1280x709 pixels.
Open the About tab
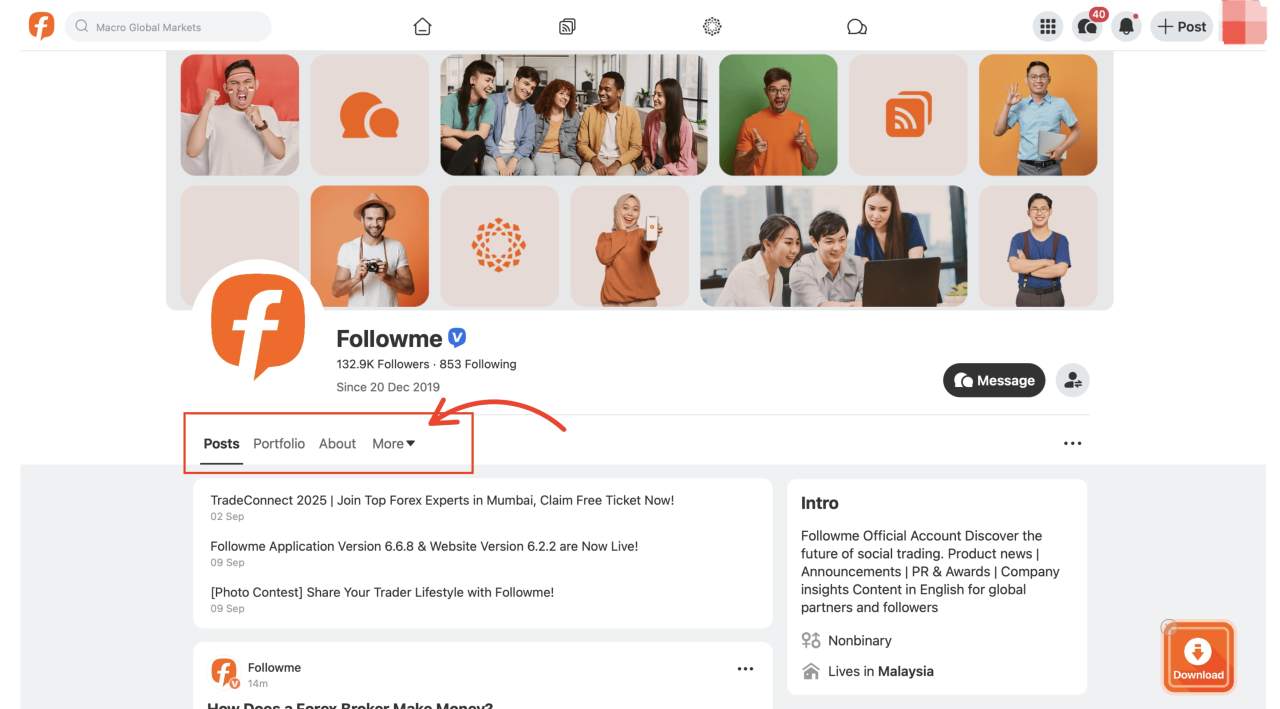[x=337, y=443]
